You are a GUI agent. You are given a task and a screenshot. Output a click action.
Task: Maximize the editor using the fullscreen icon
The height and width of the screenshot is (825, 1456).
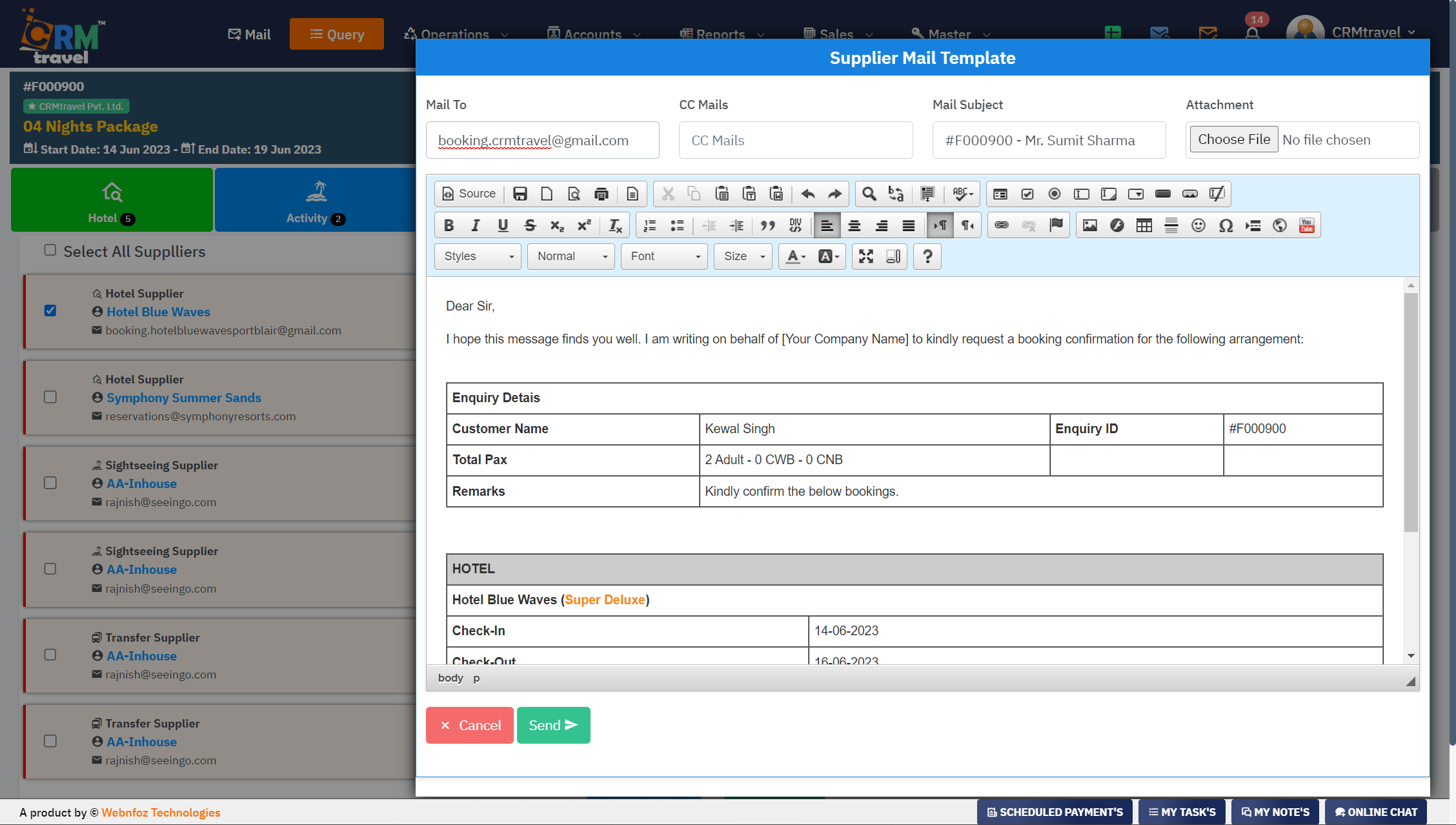click(x=866, y=256)
